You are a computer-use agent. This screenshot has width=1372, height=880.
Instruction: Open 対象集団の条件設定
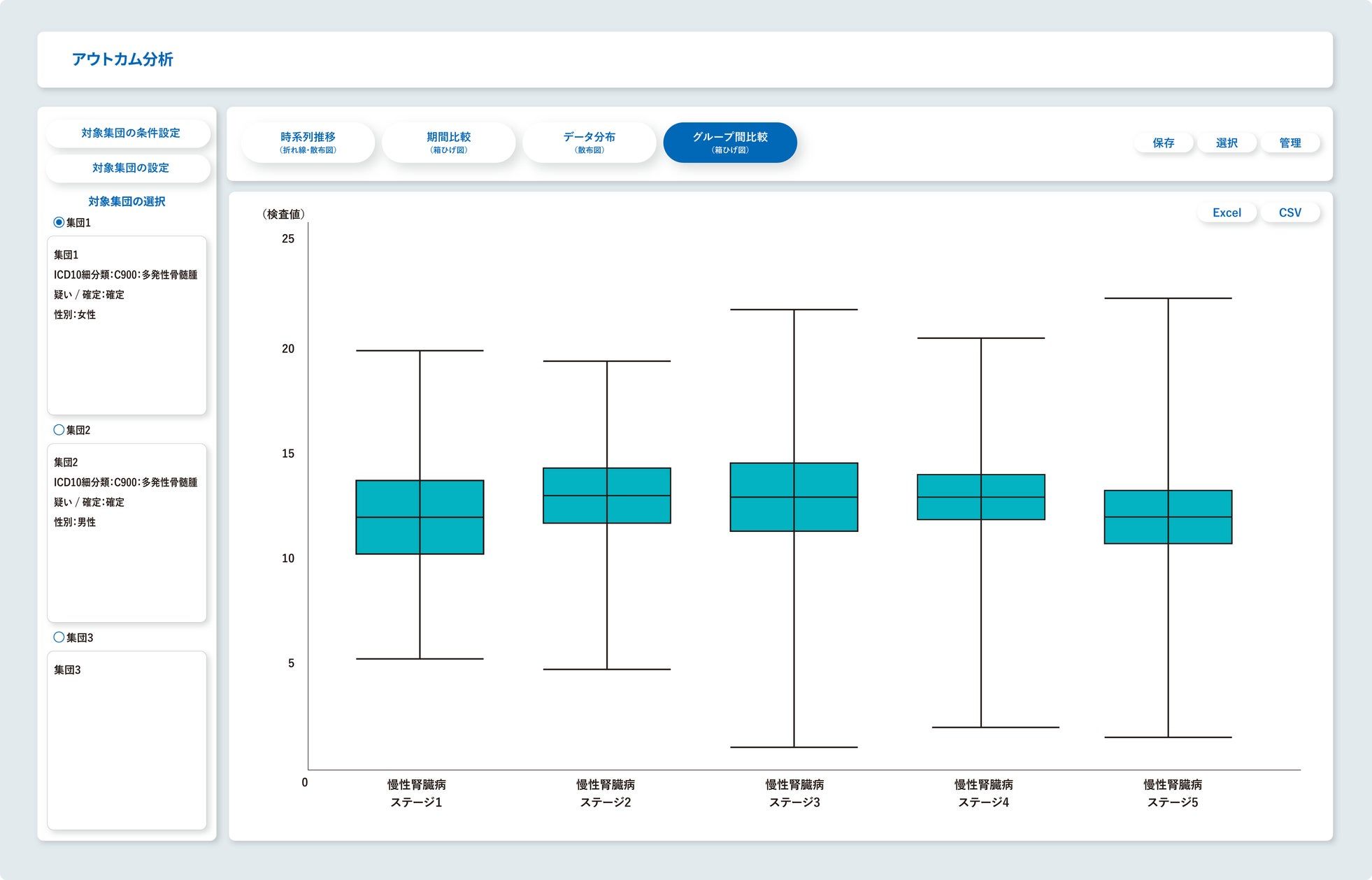pyautogui.click(x=128, y=133)
